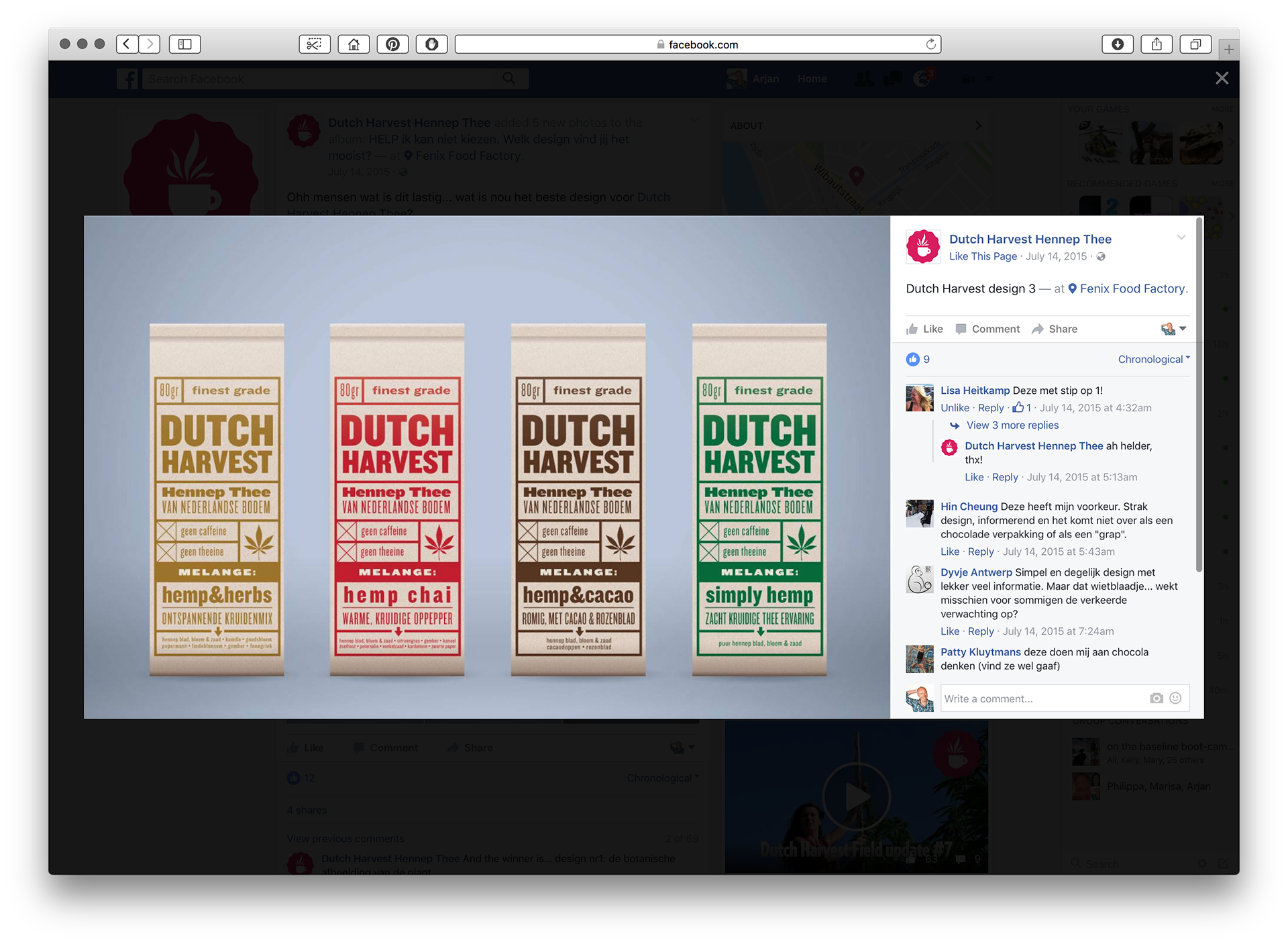Like Dutch Harvest's 'ah helder, thx!' reply
The height and width of the screenshot is (944, 1288).
click(974, 478)
